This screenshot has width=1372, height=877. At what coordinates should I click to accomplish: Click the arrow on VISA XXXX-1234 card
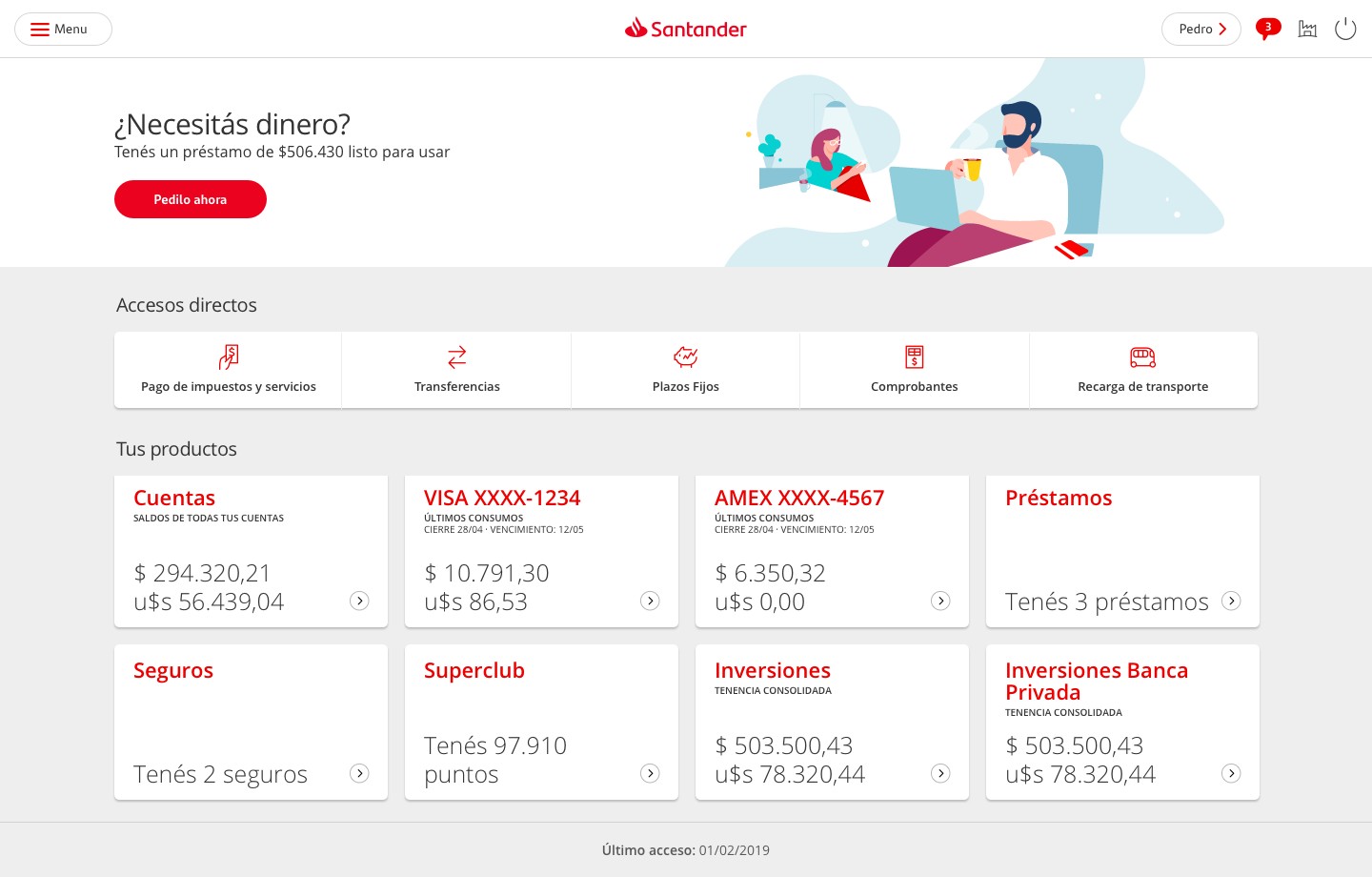pyautogui.click(x=650, y=601)
